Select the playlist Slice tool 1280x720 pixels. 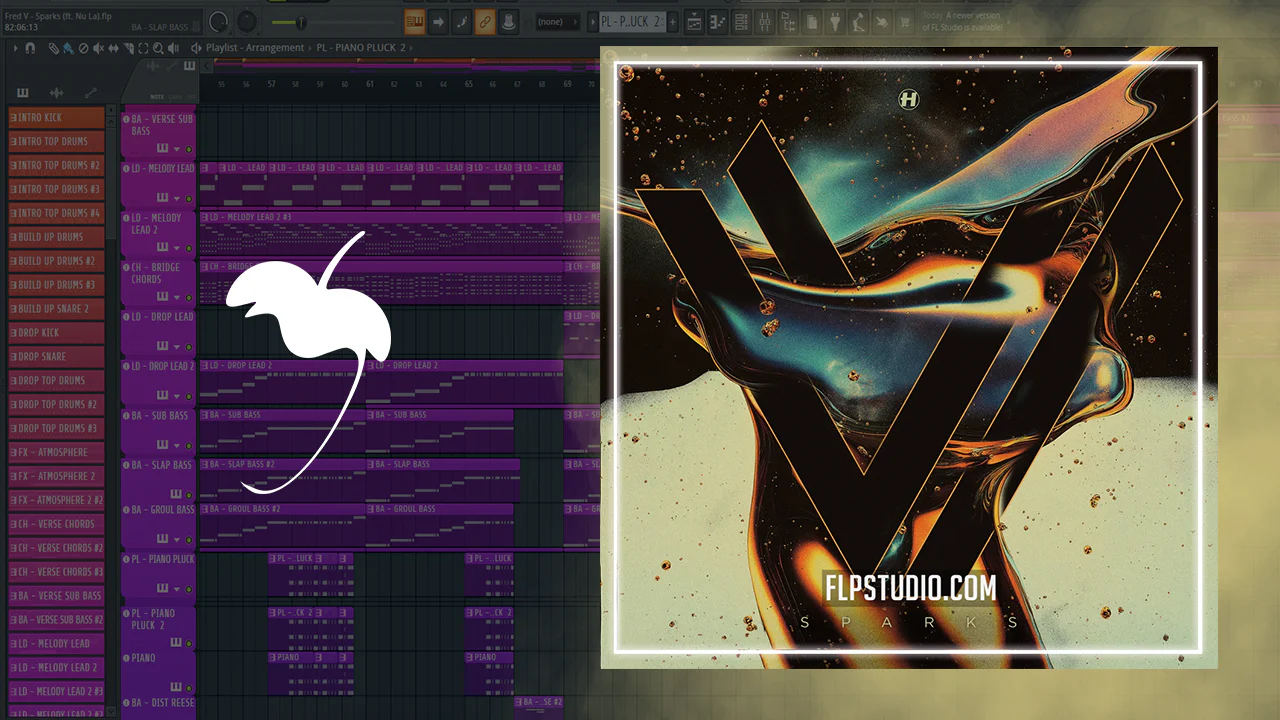(128, 48)
